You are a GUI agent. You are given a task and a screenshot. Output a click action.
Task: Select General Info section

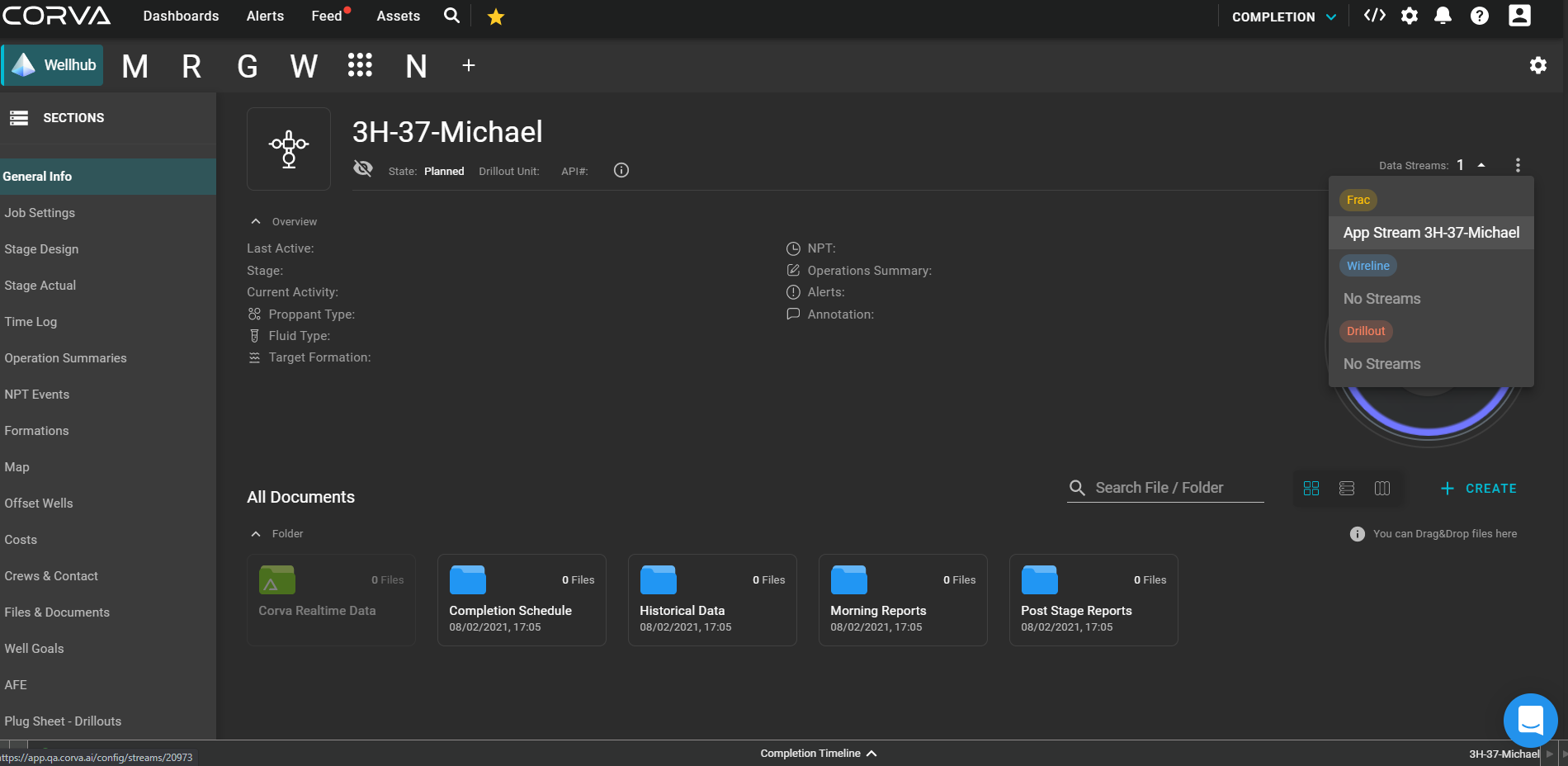point(108,177)
